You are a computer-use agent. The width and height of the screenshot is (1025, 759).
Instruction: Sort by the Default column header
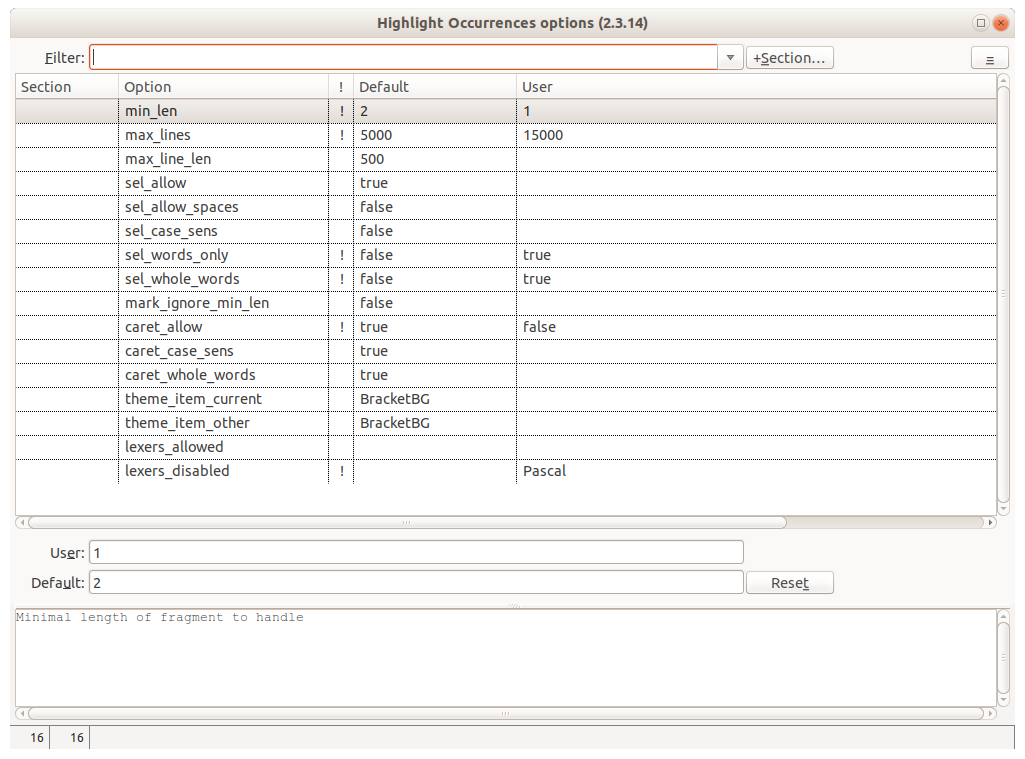[435, 87]
